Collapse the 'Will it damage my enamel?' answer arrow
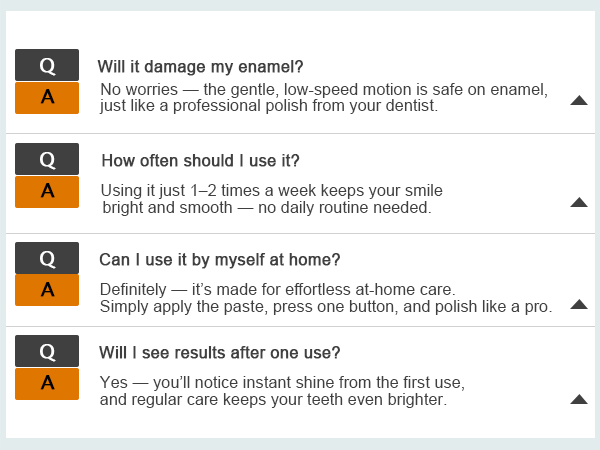 (x=579, y=100)
